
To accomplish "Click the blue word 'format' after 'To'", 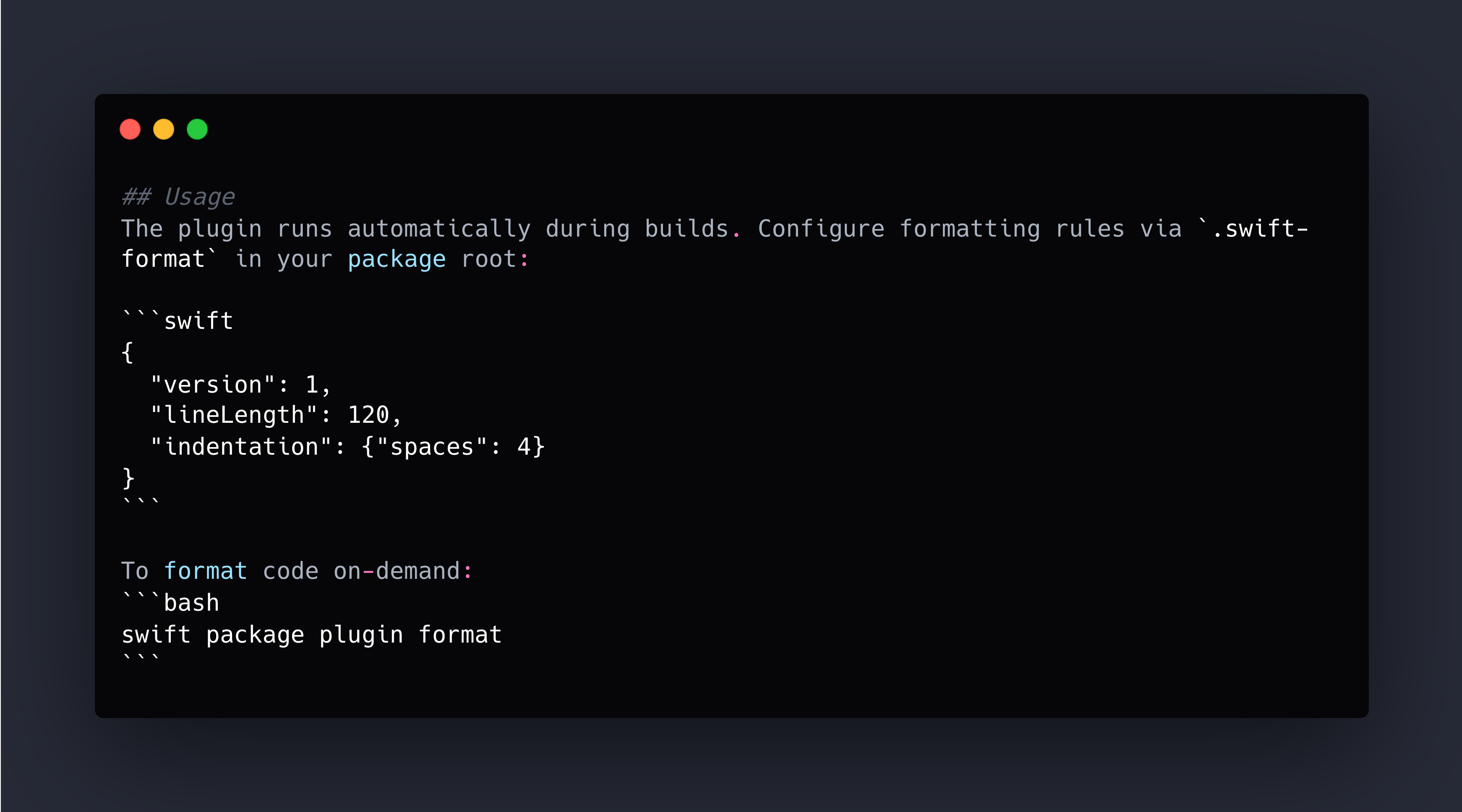I will [206, 571].
